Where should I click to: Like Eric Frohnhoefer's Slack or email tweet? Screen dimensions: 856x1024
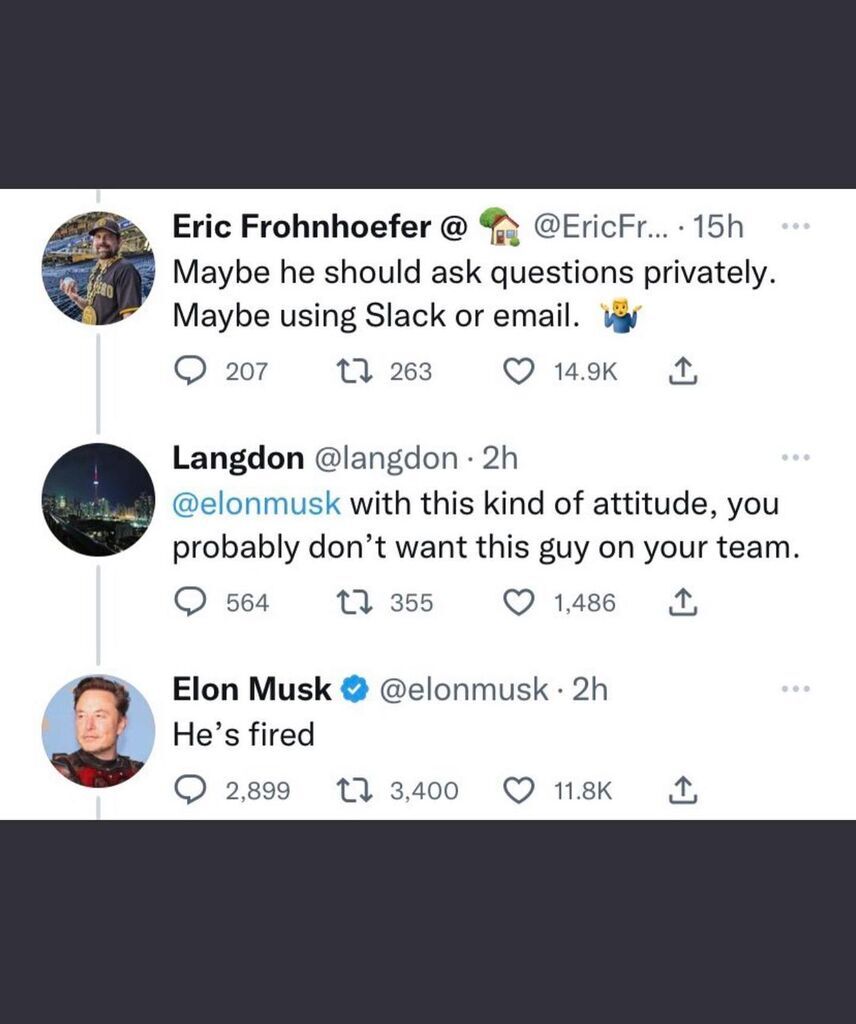[517, 372]
